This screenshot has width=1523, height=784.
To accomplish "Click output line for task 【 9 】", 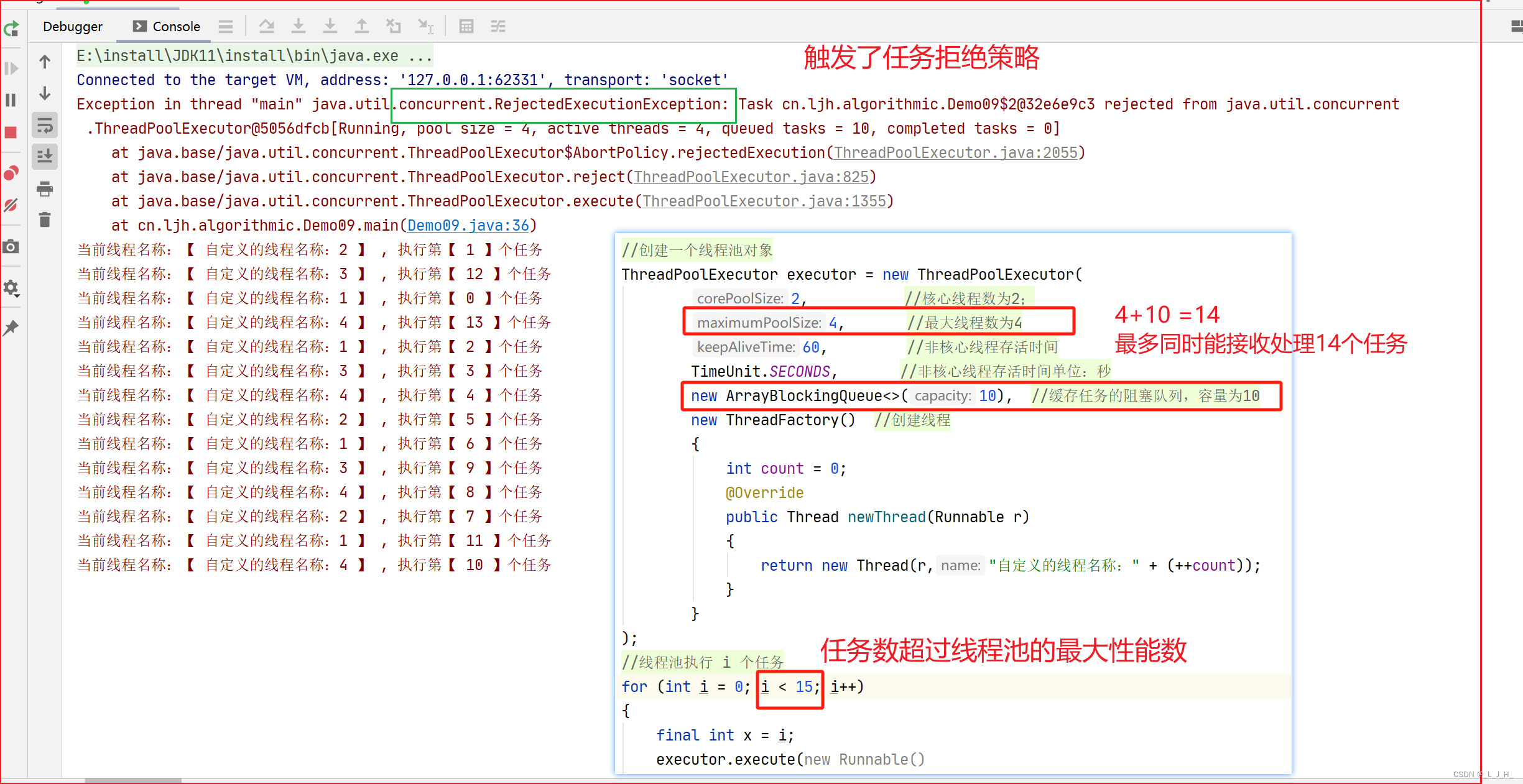I will [x=309, y=468].
